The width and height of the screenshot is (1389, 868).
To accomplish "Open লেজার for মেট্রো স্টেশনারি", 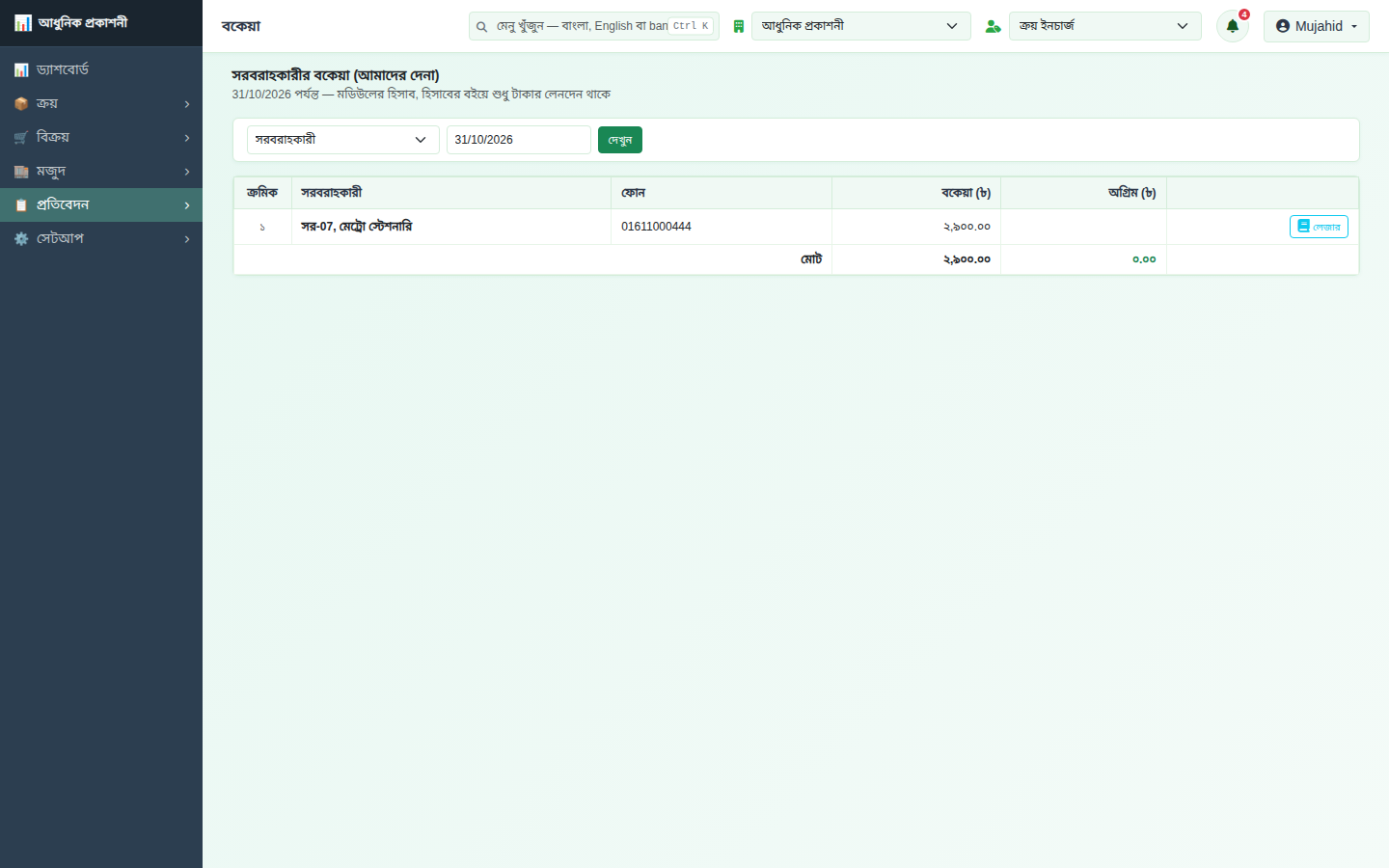I will tap(1319, 227).
